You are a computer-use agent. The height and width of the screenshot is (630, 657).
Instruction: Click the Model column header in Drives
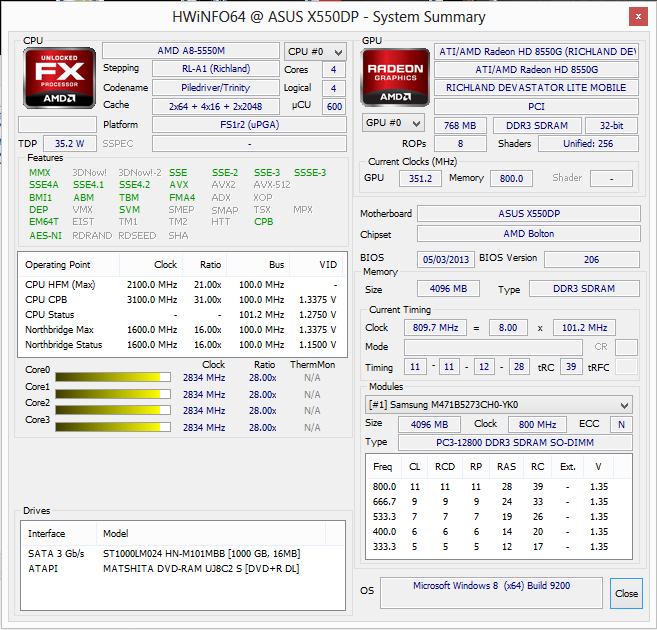coord(211,534)
